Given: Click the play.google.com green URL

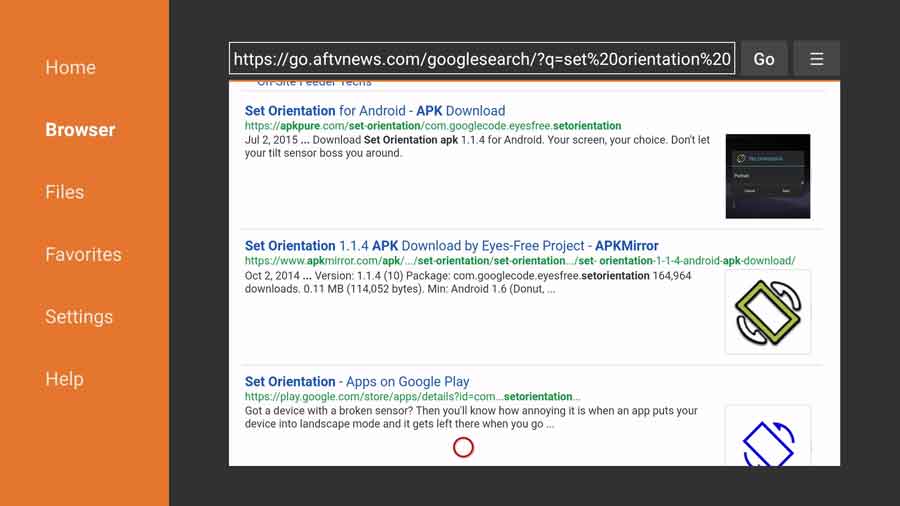Looking at the screenshot, I should coord(413,396).
